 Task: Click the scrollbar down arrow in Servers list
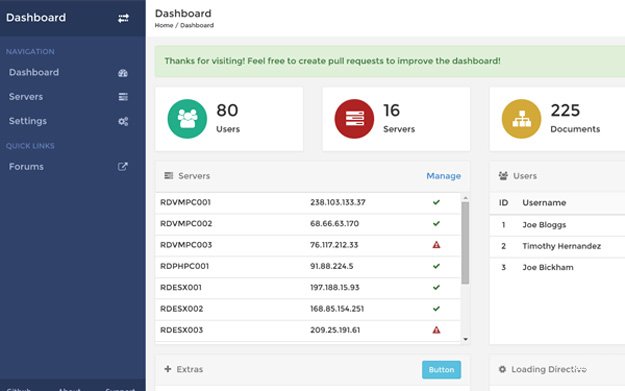coord(465,339)
